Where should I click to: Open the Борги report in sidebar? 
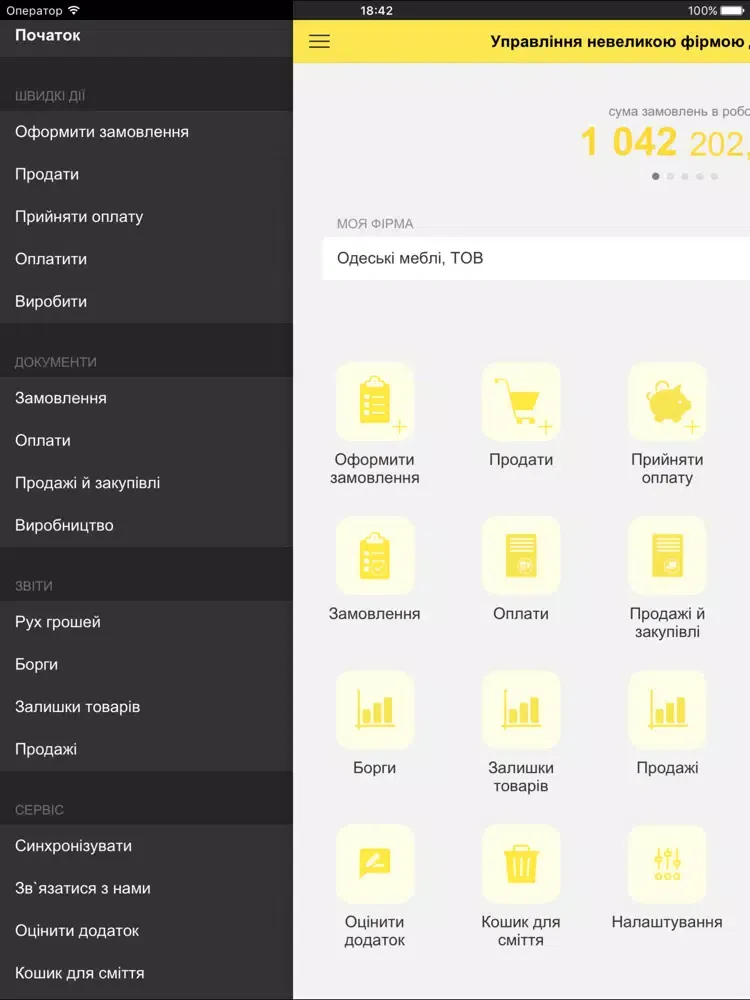[x=146, y=665]
